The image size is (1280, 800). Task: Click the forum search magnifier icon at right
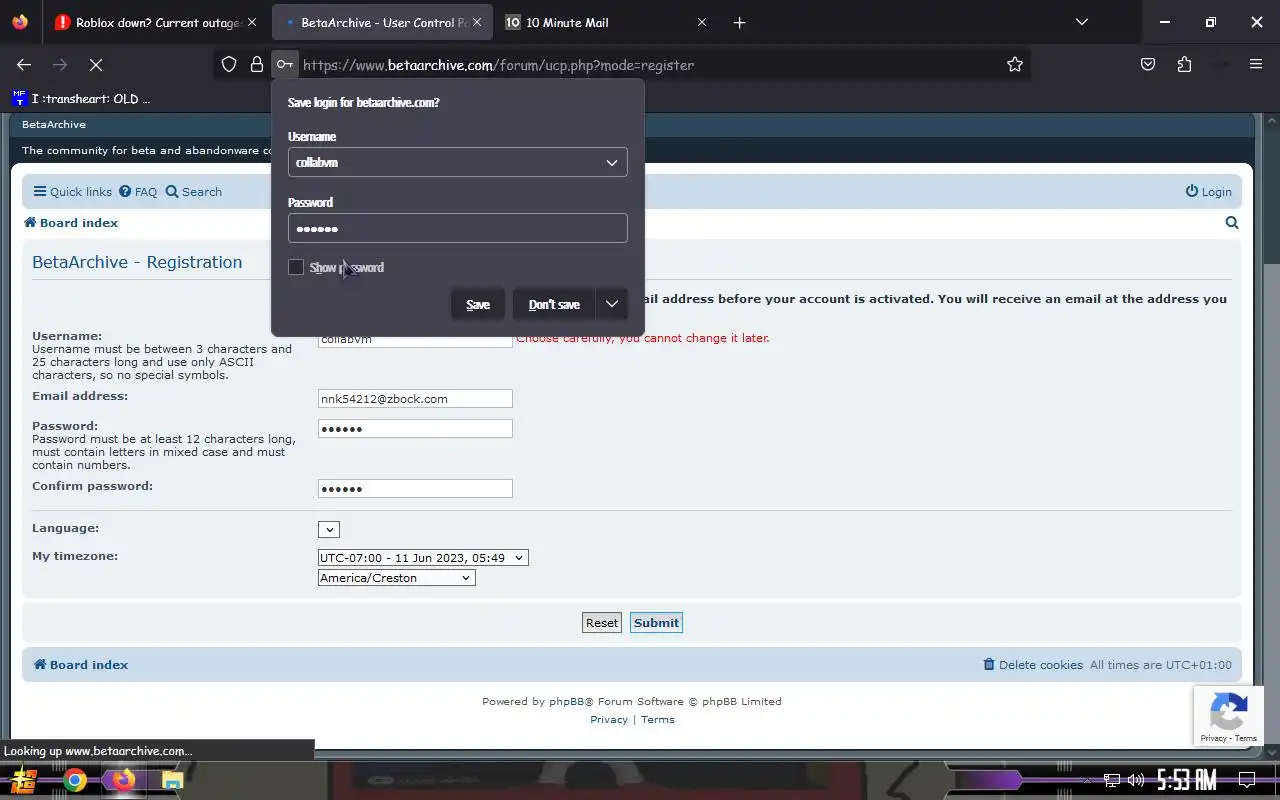point(1232,223)
